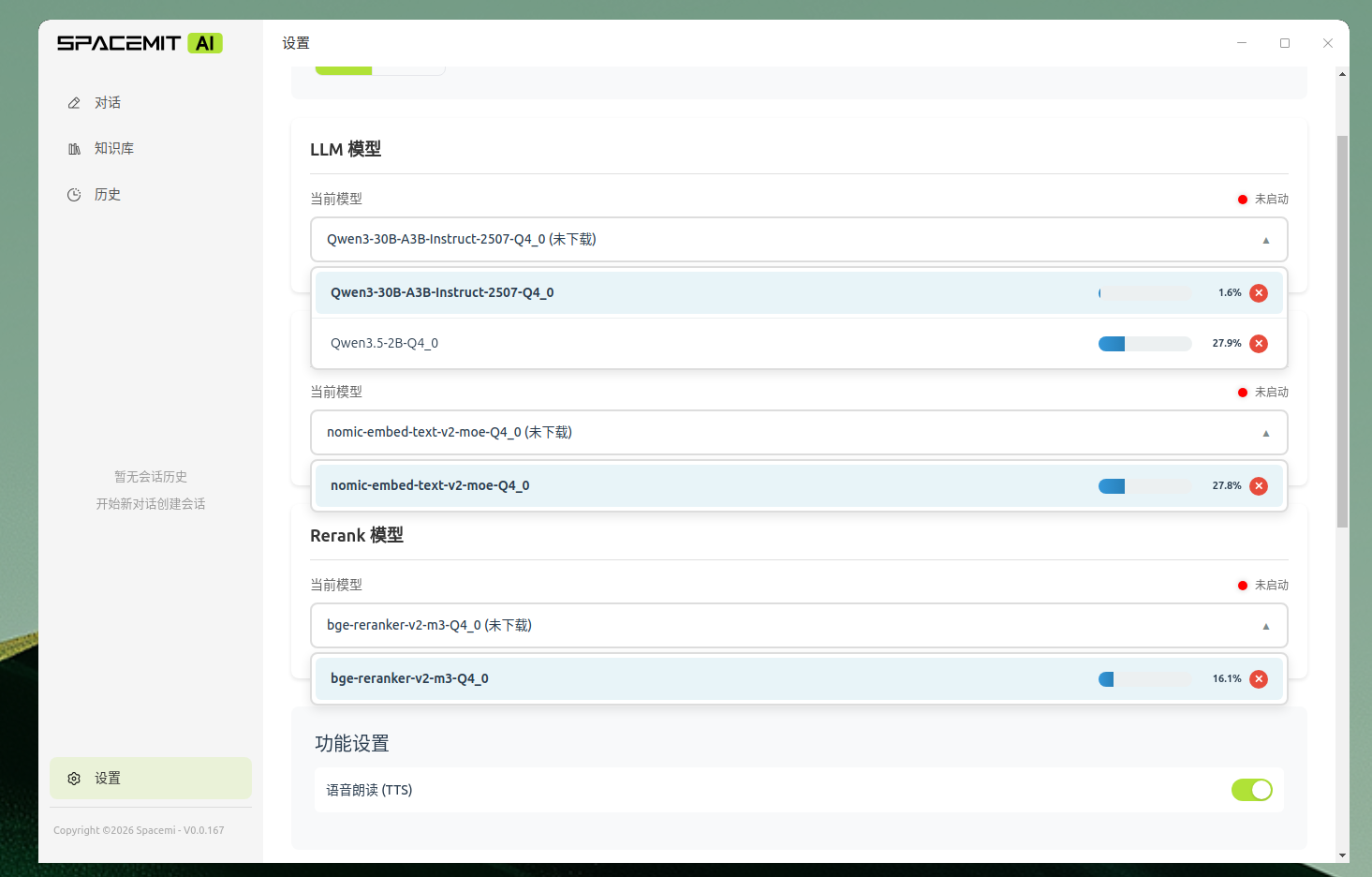Click the green tab at the top edge
The height and width of the screenshot is (877, 1372).
click(344, 70)
